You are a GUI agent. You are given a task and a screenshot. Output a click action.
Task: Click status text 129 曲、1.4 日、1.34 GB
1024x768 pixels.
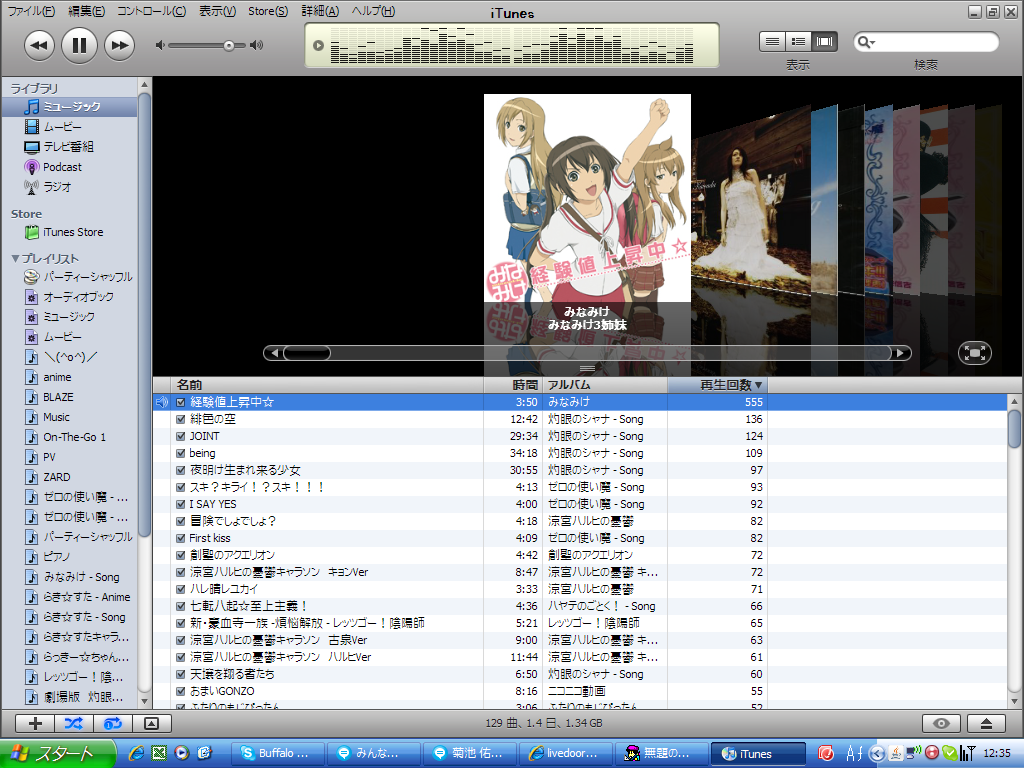point(544,724)
